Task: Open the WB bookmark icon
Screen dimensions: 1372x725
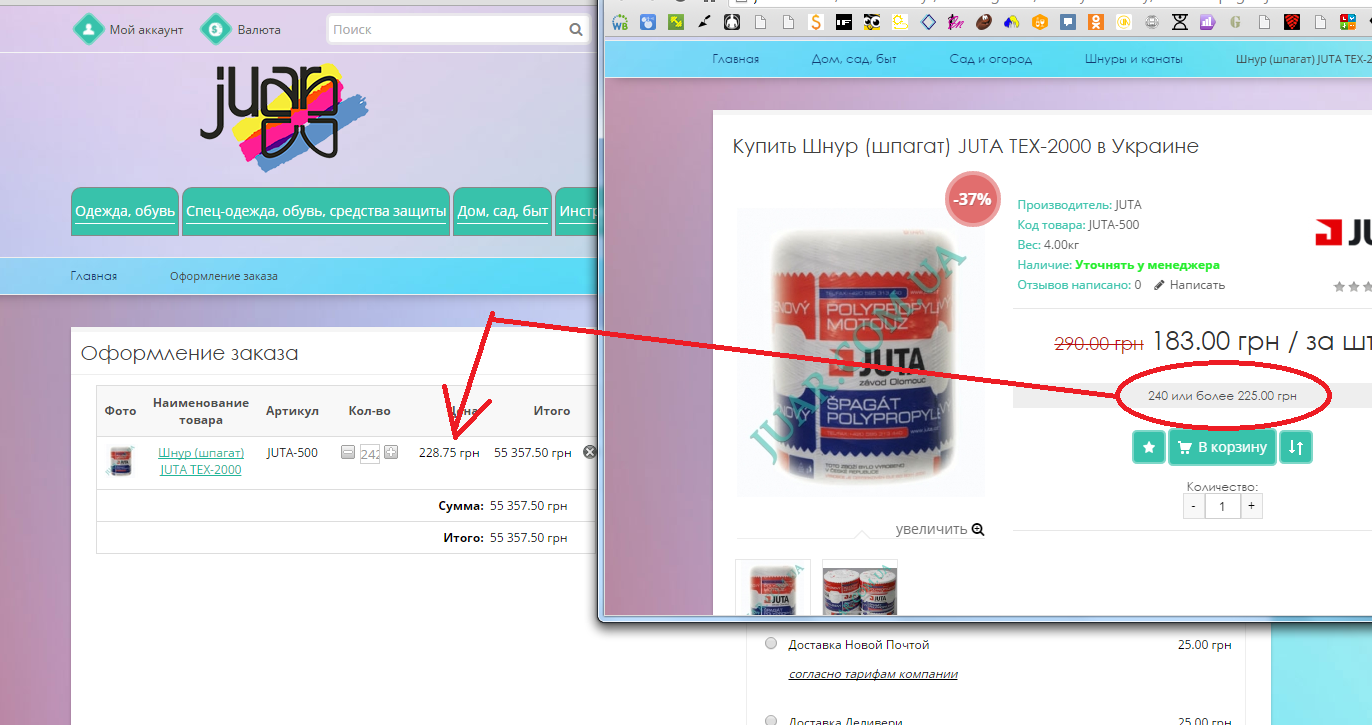Action: (x=620, y=22)
